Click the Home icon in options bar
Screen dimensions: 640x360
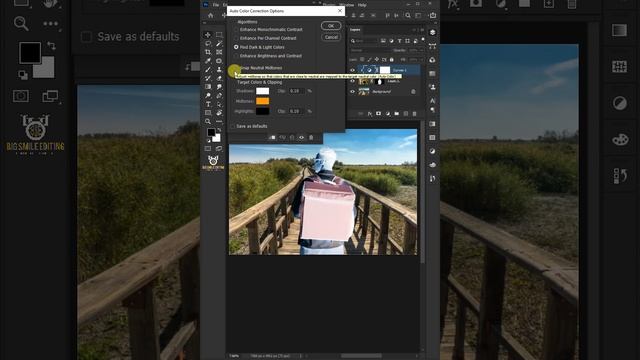211,16
